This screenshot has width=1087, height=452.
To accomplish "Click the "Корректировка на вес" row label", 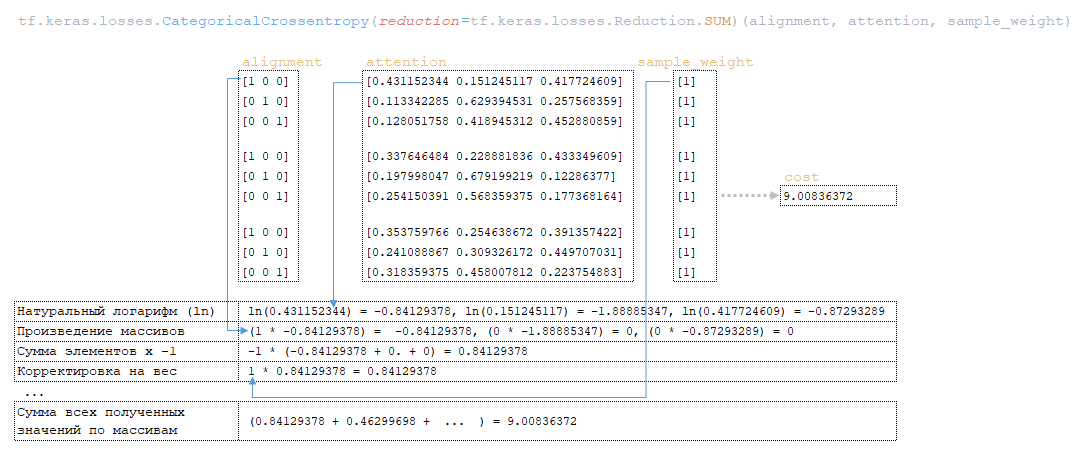I will pos(98,372).
